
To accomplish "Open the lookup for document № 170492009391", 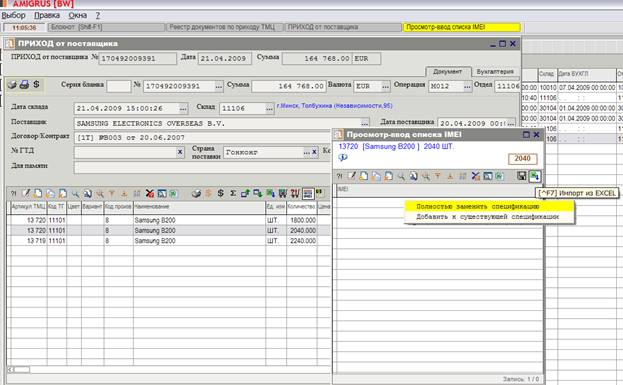I will pos(219,86).
